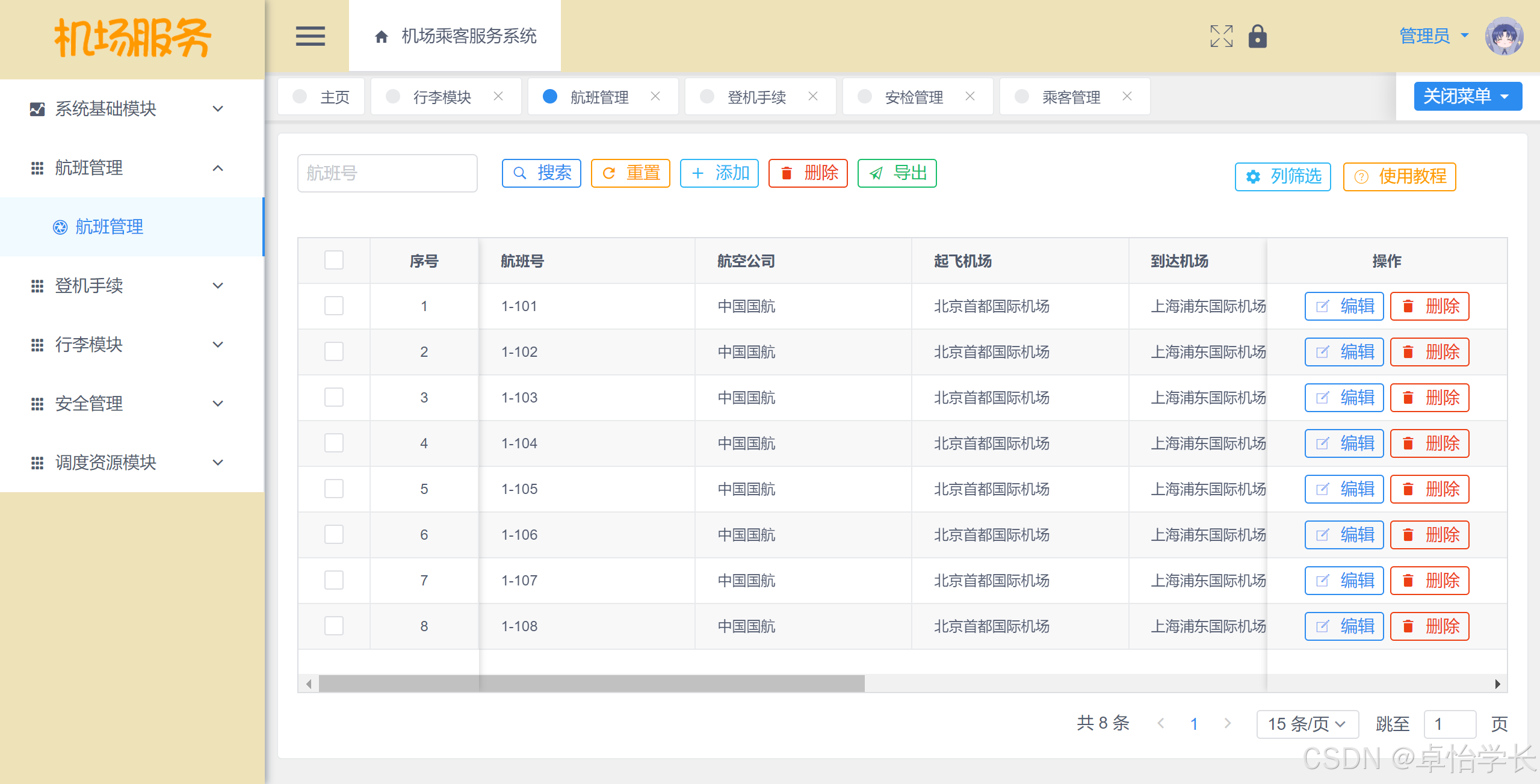
Task: Select page 1 in pagination
Action: coord(1194,724)
